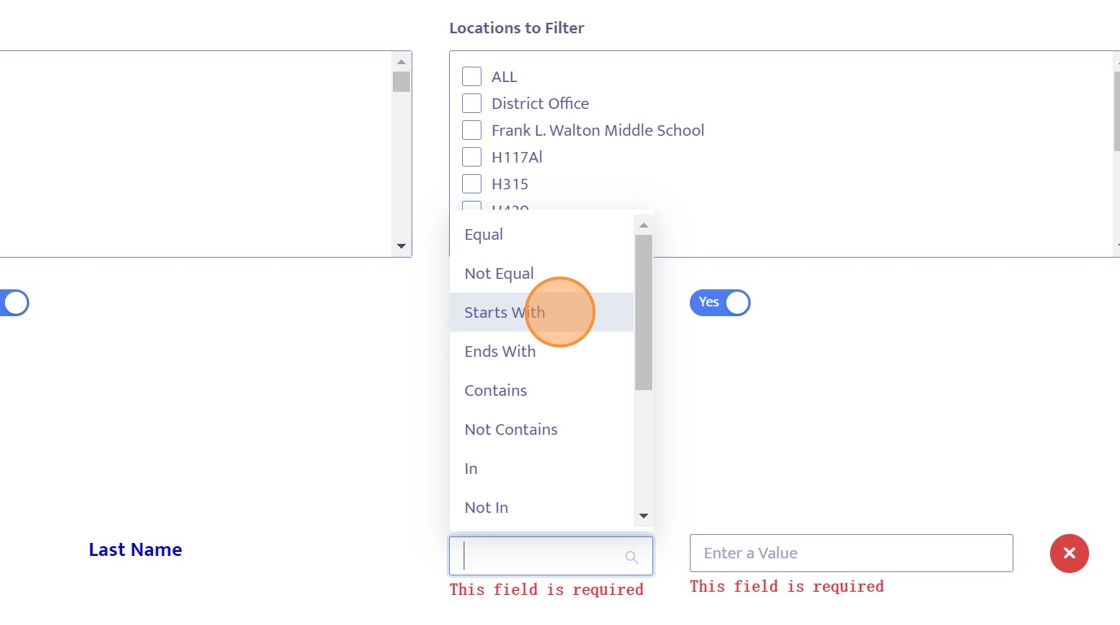Click the dropdown list scroll down arrow
Screen dimensions: 1120x625
(x=643, y=516)
